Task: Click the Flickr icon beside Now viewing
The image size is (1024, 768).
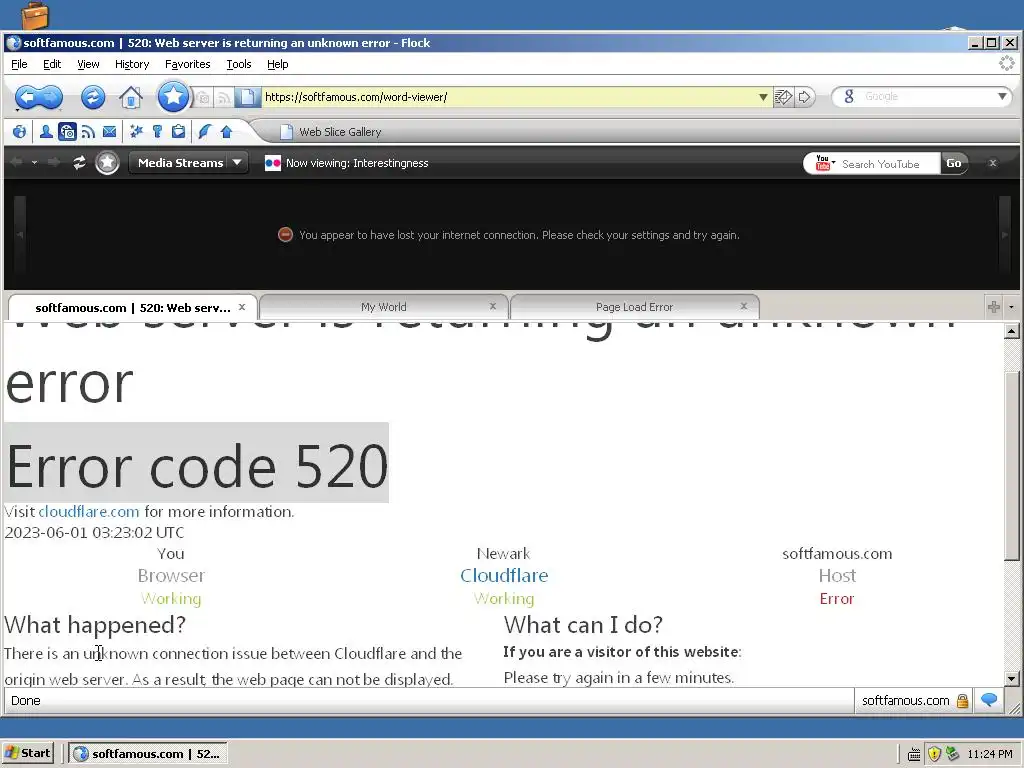Action: [x=272, y=163]
